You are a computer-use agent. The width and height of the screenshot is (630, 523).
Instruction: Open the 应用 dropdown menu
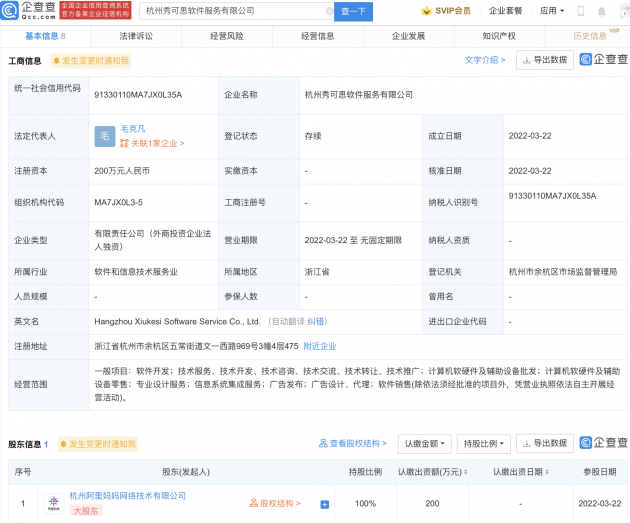pyautogui.click(x=552, y=11)
